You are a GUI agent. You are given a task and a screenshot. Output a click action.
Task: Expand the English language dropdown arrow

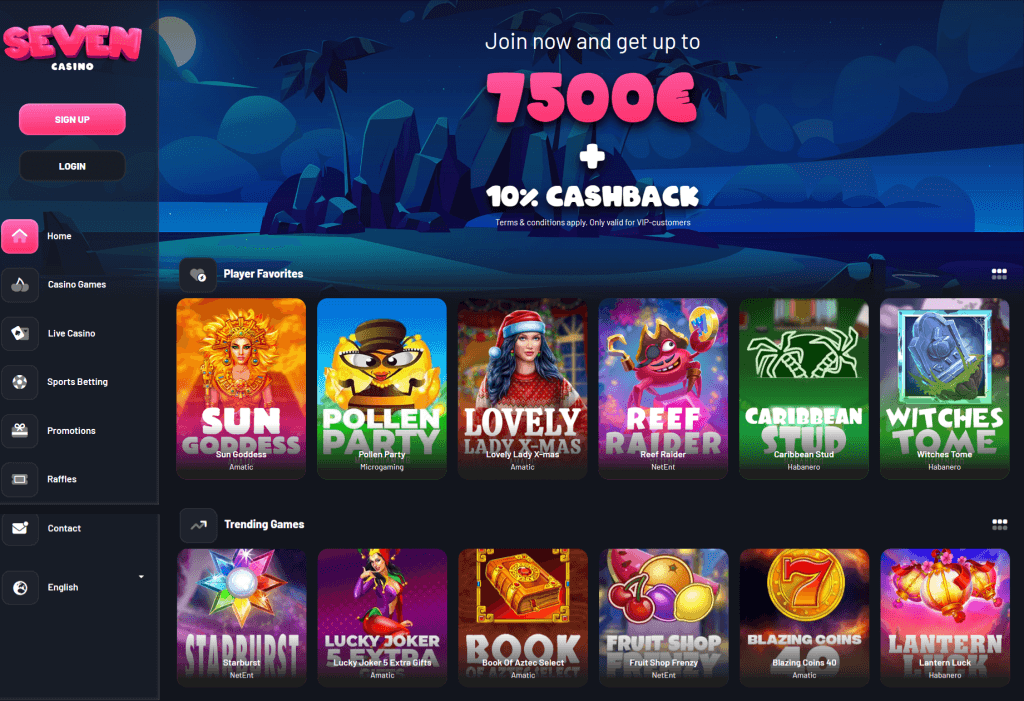pos(141,577)
